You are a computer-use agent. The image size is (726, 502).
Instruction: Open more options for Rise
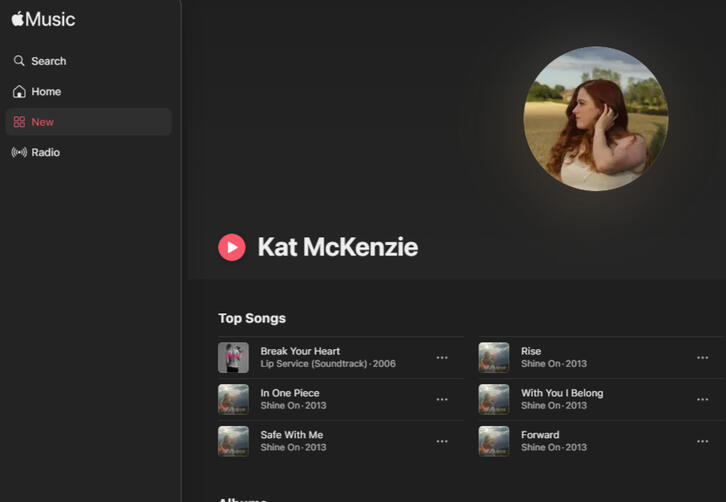pyautogui.click(x=702, y=358)
